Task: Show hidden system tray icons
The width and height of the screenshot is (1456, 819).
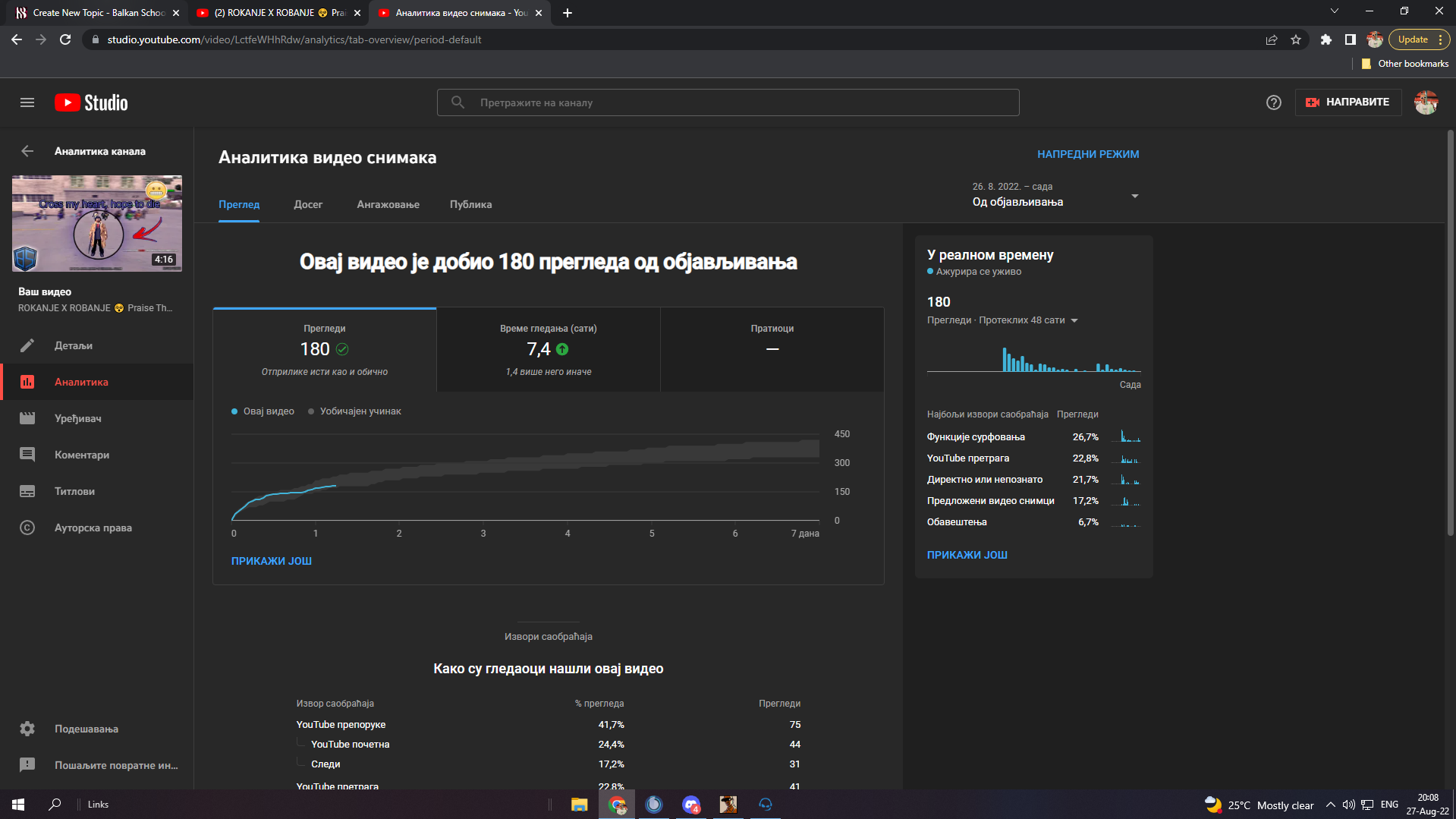Action: coord(1330,805)
